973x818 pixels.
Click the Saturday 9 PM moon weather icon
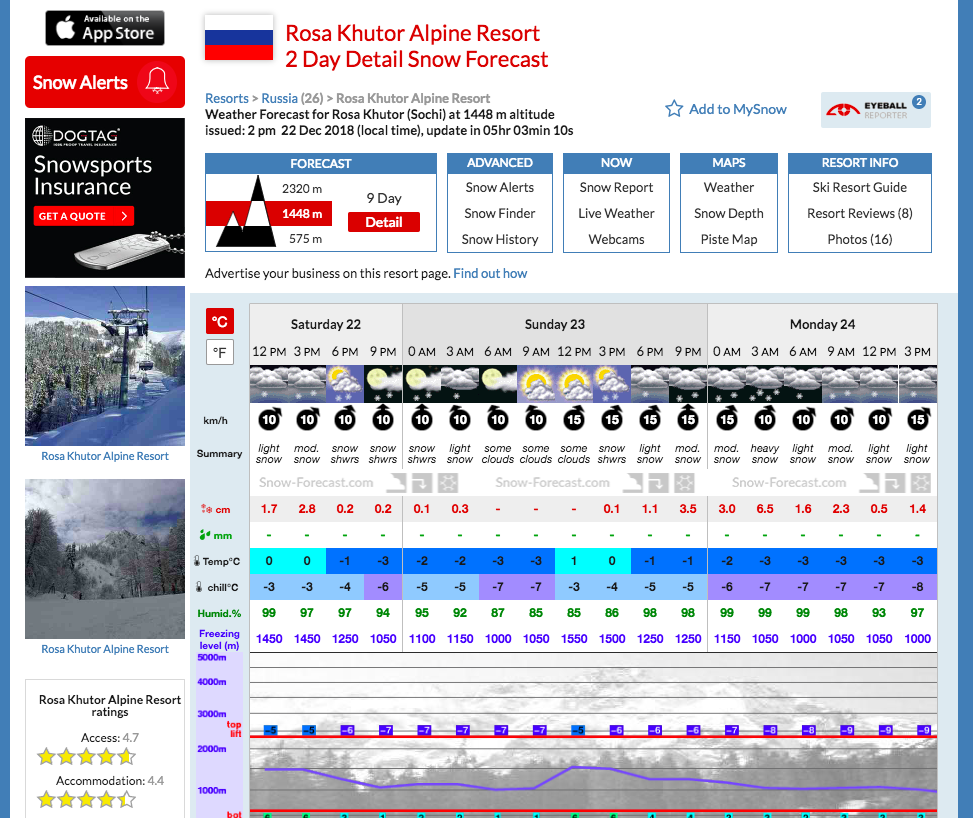point(383,384)
